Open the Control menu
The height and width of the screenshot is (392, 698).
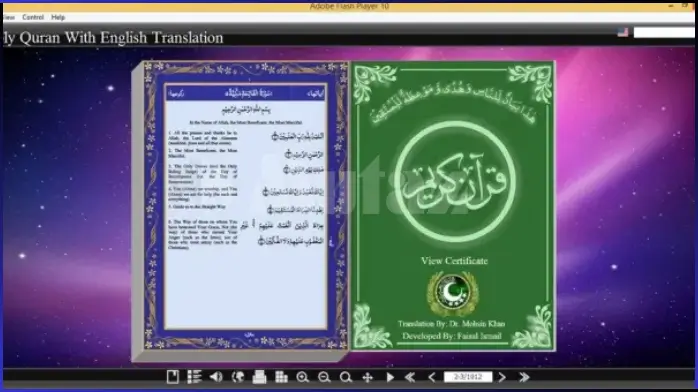[x=33, y=17]
